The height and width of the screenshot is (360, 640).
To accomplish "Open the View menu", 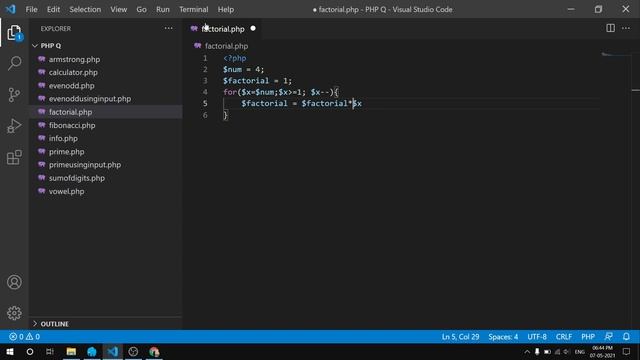I will [118, 9].
